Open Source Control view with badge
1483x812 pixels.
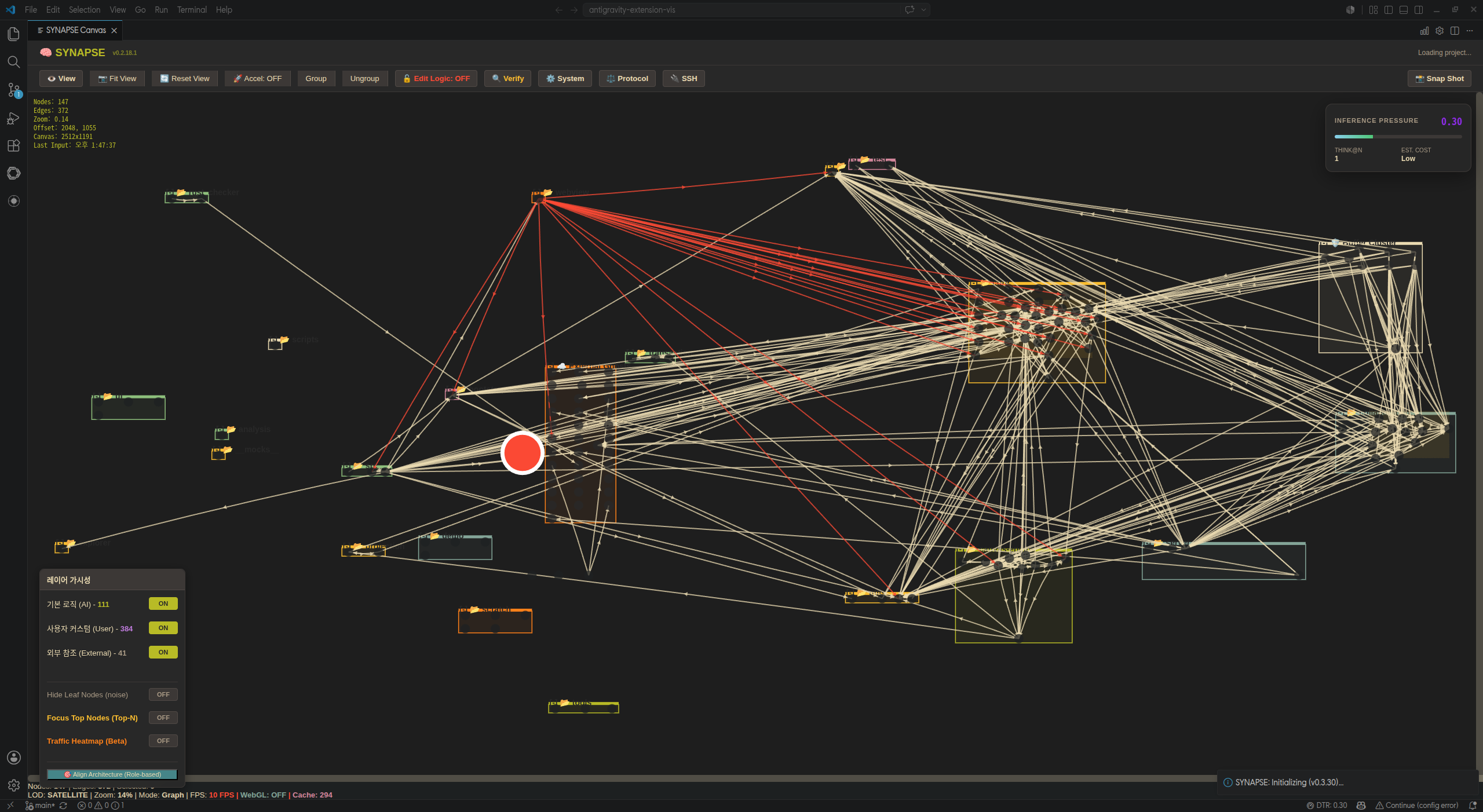pyautogui.click(x=13, y=90)
